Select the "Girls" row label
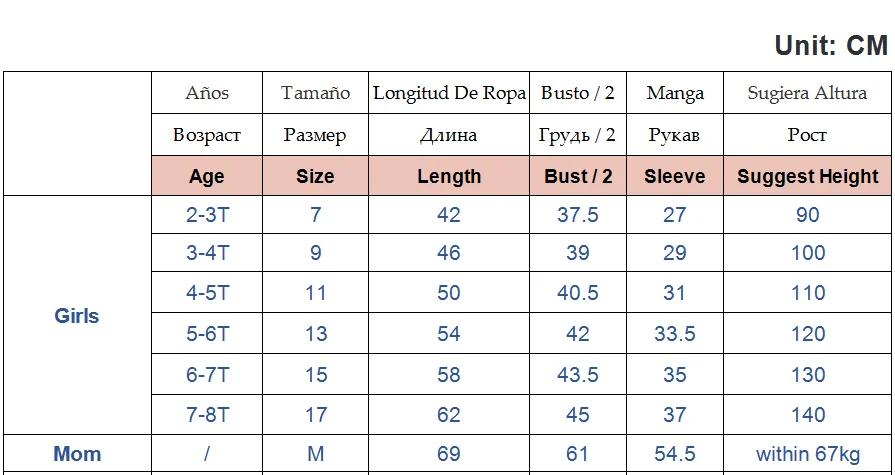 click(x=77, y=316)
